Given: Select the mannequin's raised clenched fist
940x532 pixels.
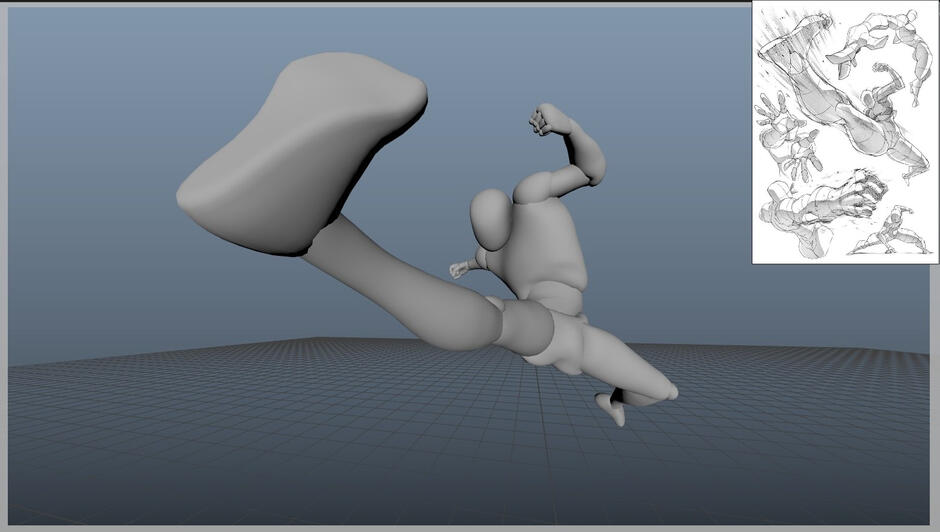Looking at the screenshot, I should tap(549, 119).
